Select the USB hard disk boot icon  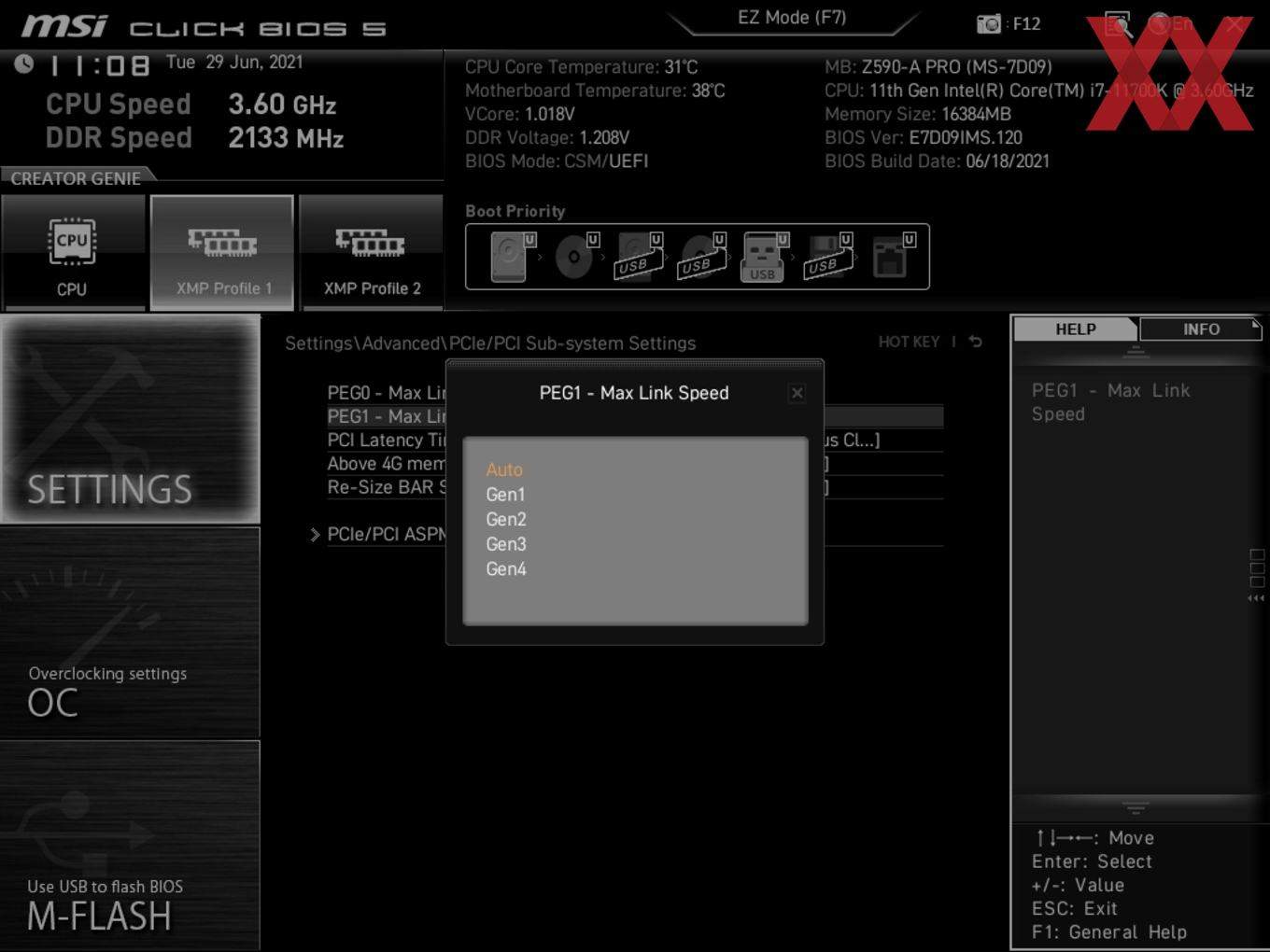click(x=638, y=257)
